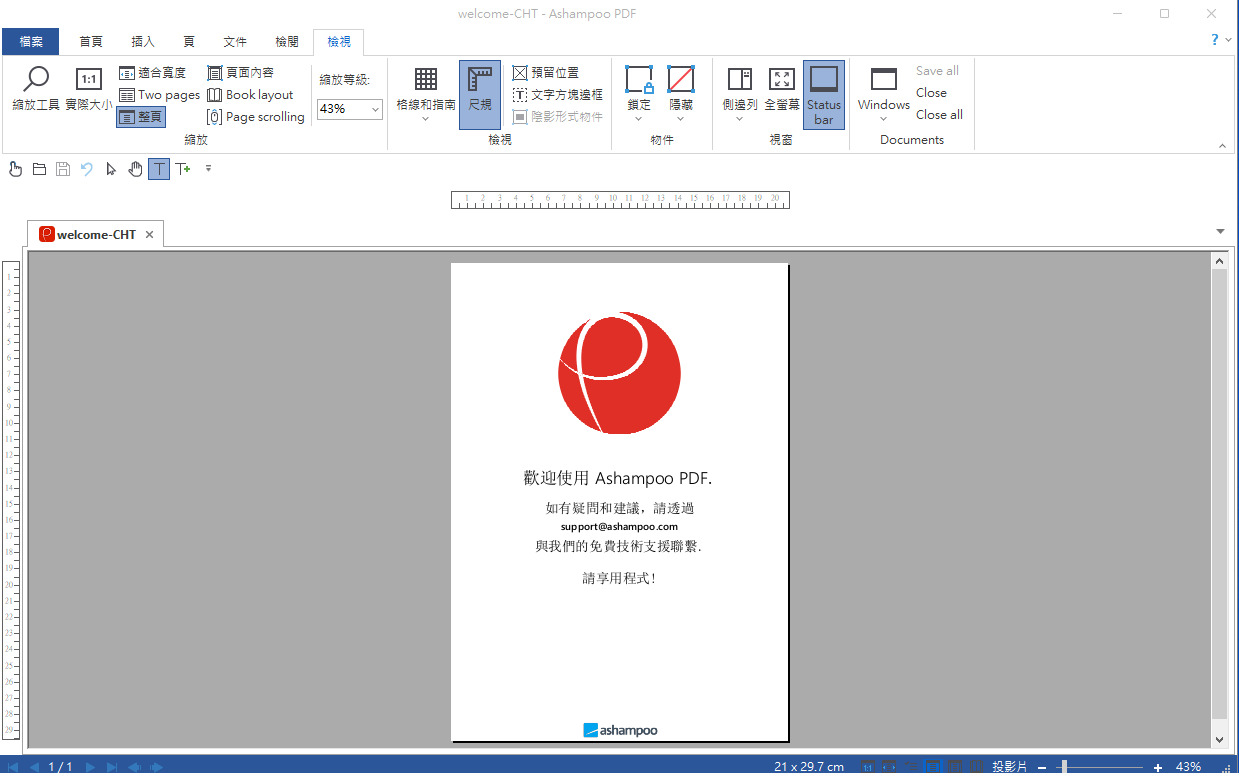Viewport: 1239px width, 773px height.
Task: Go to next page arrow
Action: click(x=90, y=766)
